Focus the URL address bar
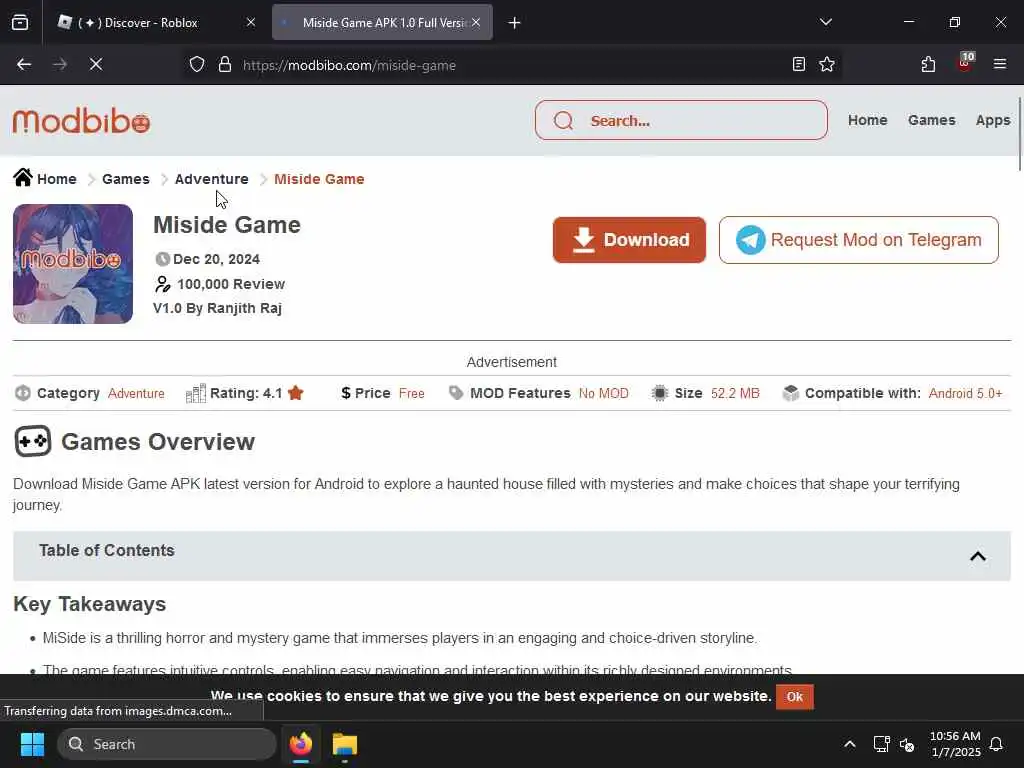 coord(509,65)
